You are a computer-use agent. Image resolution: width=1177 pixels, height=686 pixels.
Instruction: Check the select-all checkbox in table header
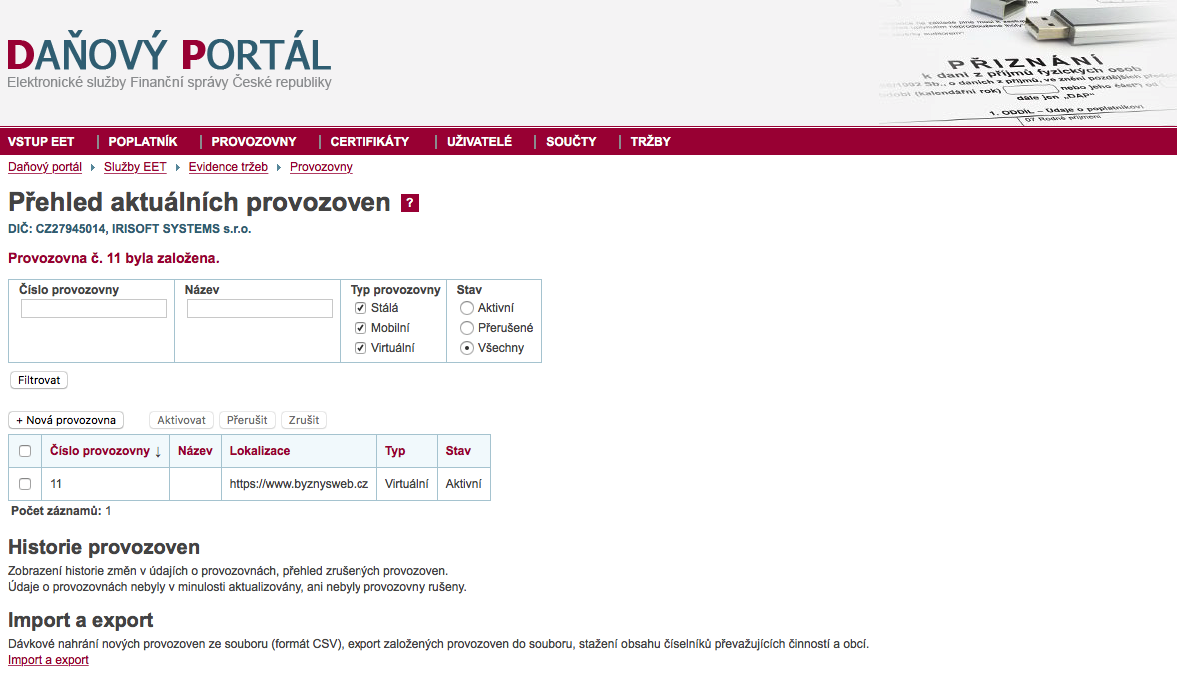tap(25, 451)
